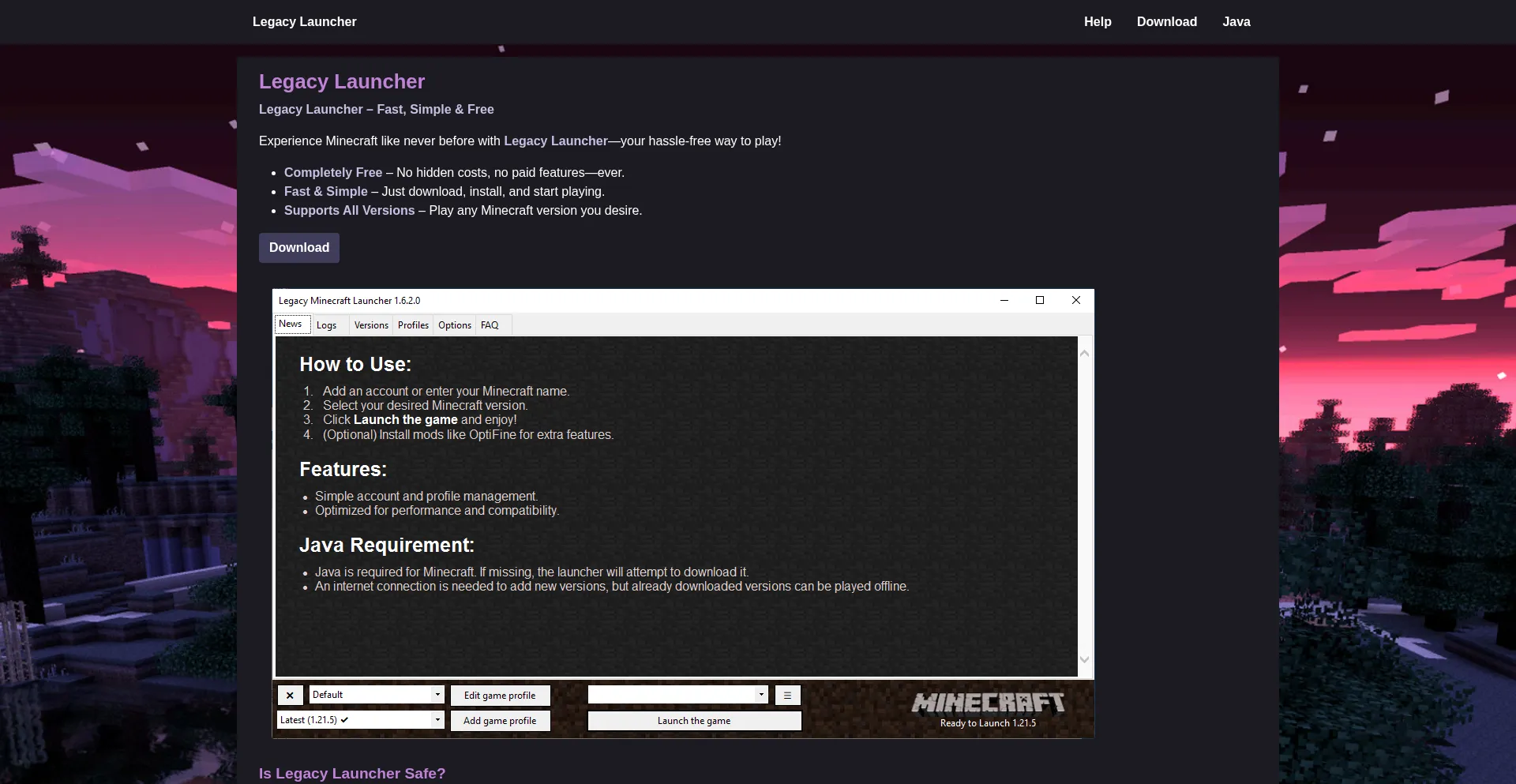Viewport: 1516px width, 784px height.
Task: Open the hamburger settings menu icon
Action: [787, 696]
